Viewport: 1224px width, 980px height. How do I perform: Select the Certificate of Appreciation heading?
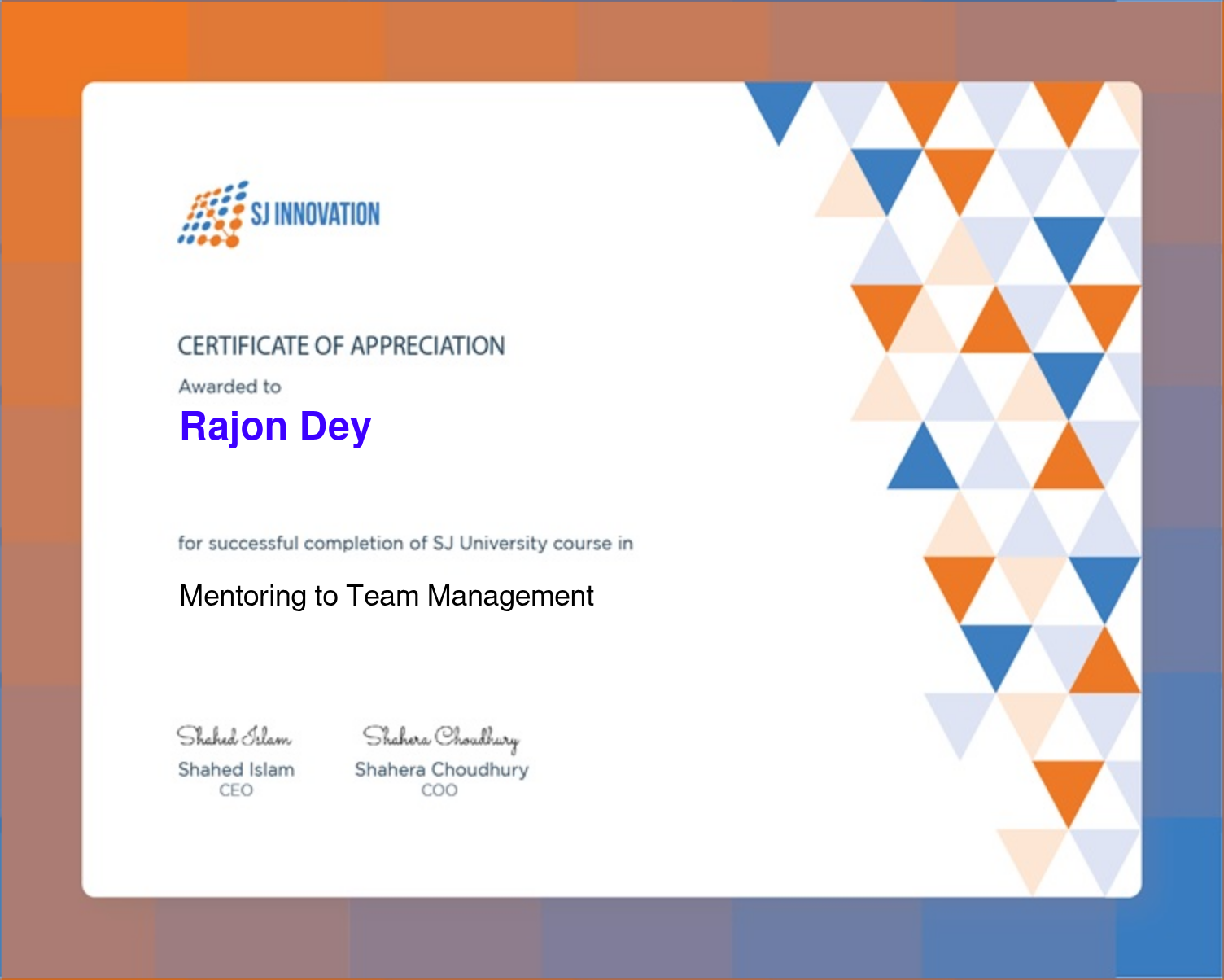341,346
